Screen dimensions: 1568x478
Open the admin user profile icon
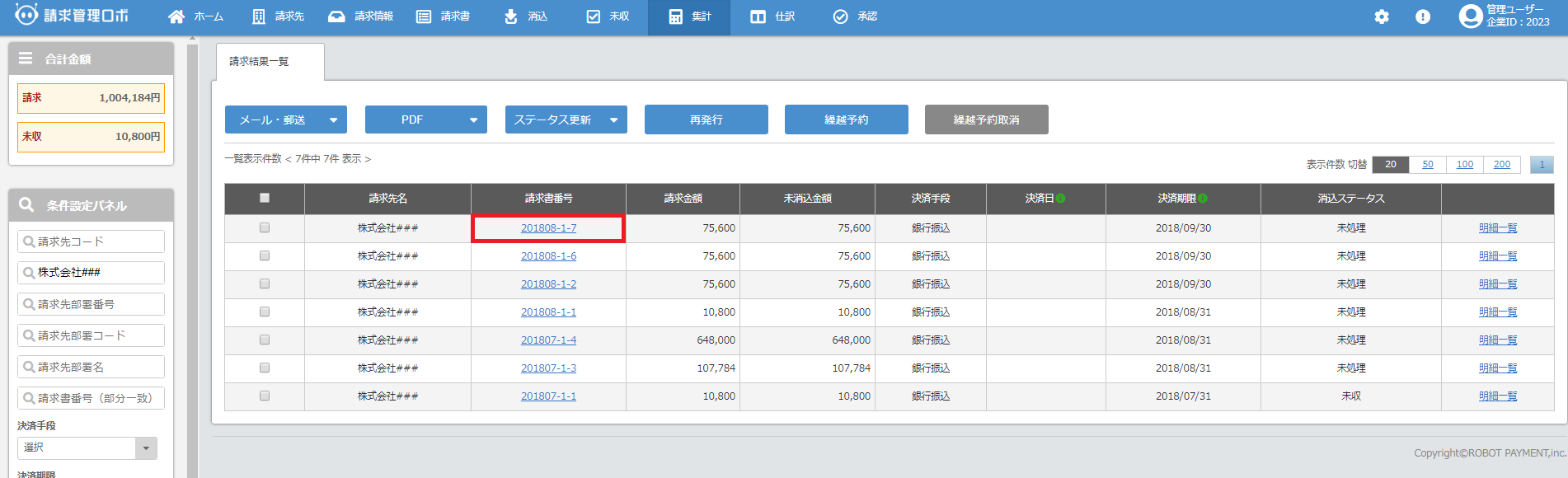1470,16
